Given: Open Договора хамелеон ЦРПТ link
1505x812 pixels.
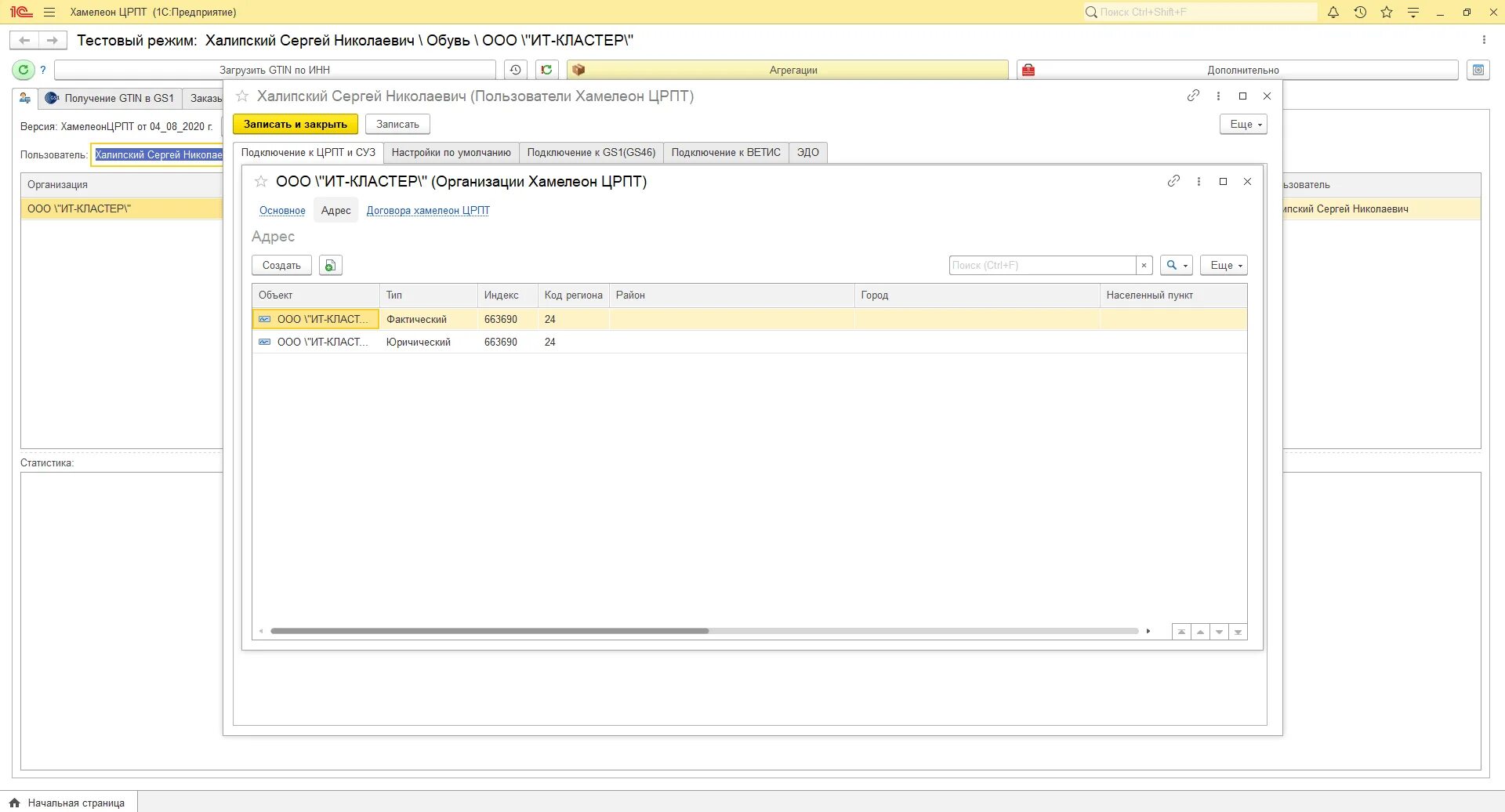Looking at the screenshot, I should click(428, 210).
